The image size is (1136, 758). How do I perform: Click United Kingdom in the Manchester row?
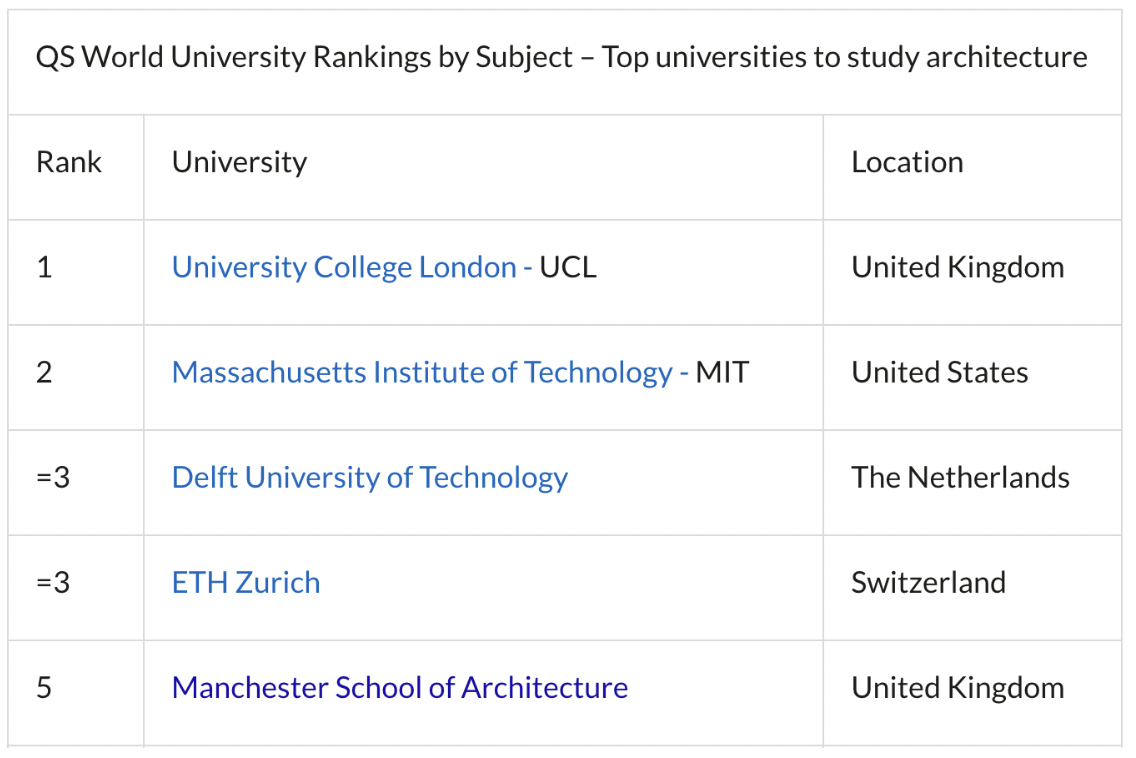pos(958,688)
